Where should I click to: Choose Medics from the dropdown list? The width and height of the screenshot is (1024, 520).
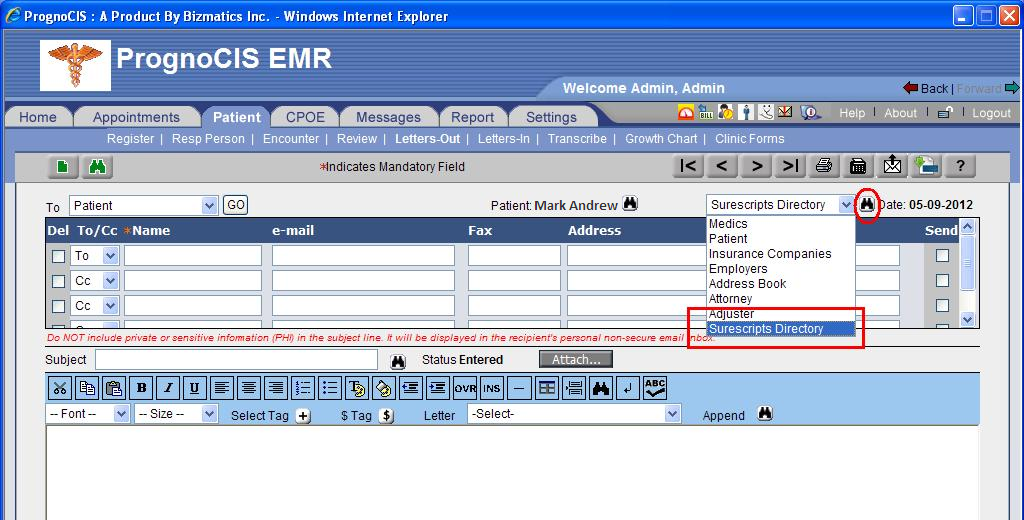point(728,223)
